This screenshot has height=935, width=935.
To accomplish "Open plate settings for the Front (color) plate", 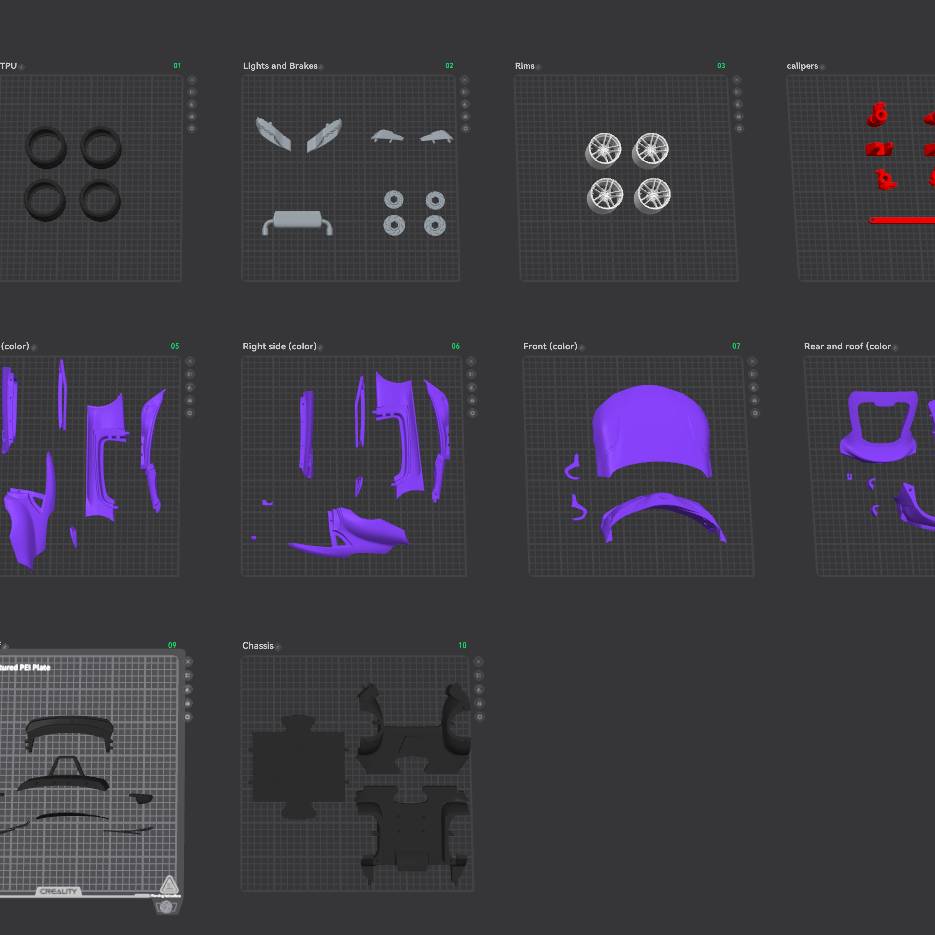I will pyautogui.click(x=754, y=412).
